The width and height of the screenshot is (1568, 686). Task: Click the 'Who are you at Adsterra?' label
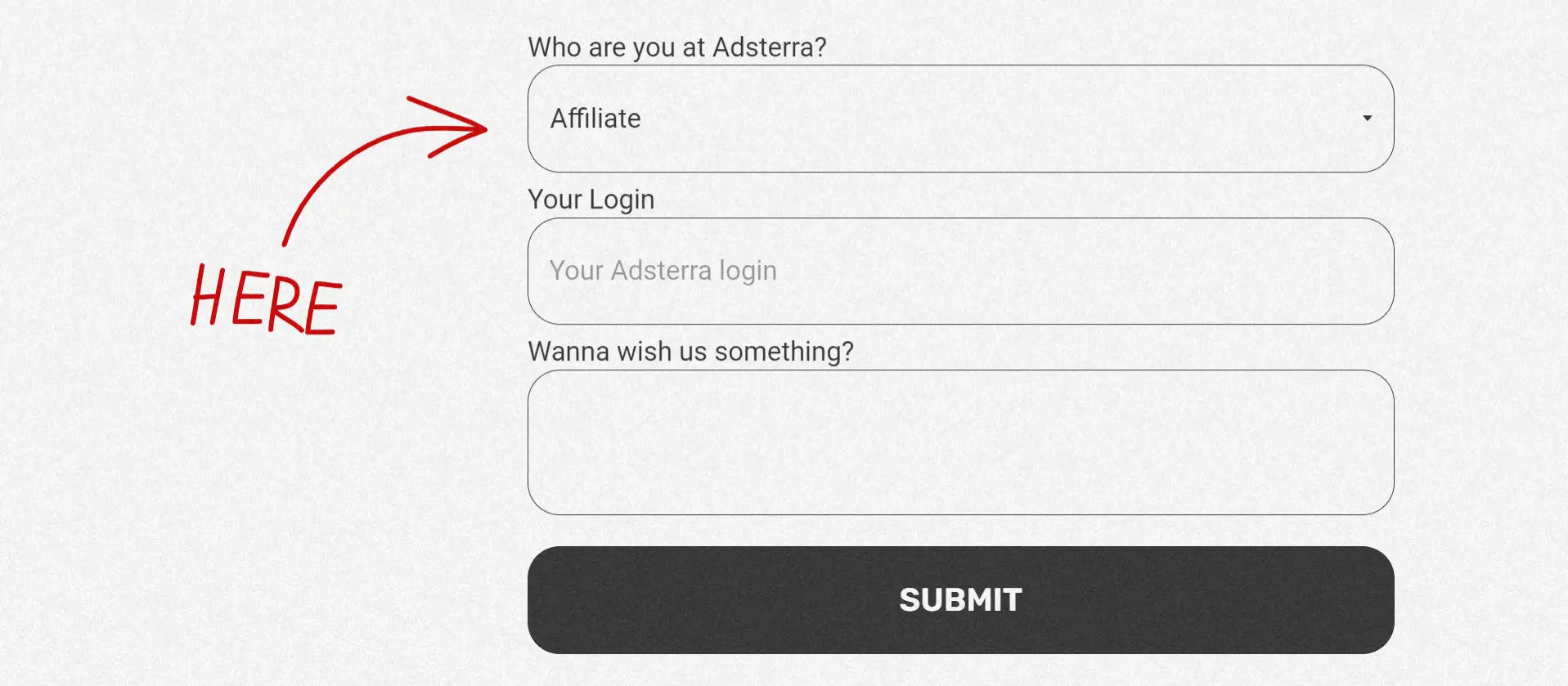pos(677,47)
